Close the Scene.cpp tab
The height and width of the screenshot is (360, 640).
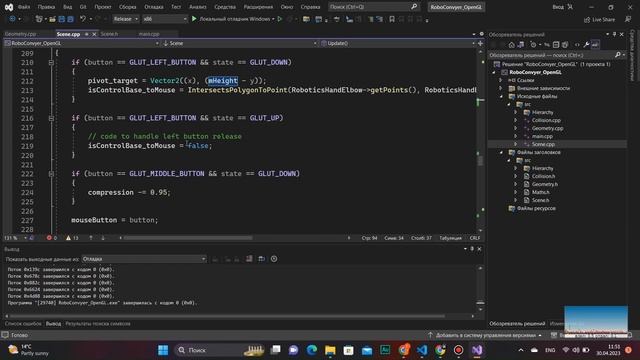coord(94,34)
